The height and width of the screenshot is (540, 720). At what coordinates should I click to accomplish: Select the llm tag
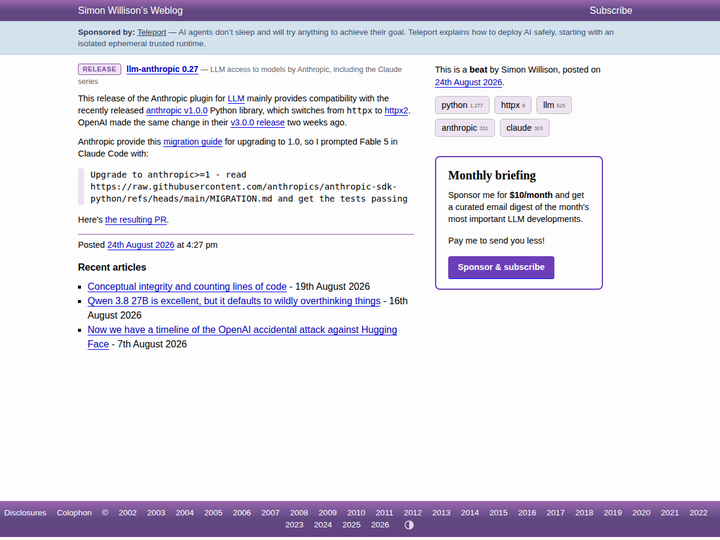click(x=554, y=105)
